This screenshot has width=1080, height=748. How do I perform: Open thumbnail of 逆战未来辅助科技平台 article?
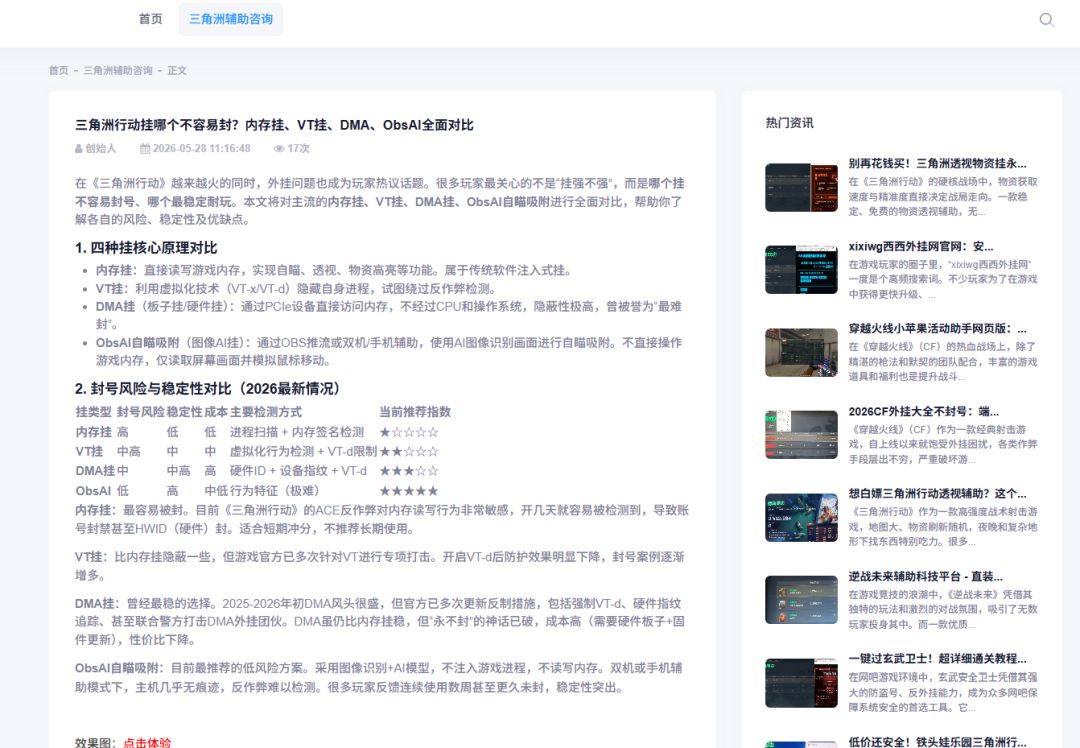801,600
